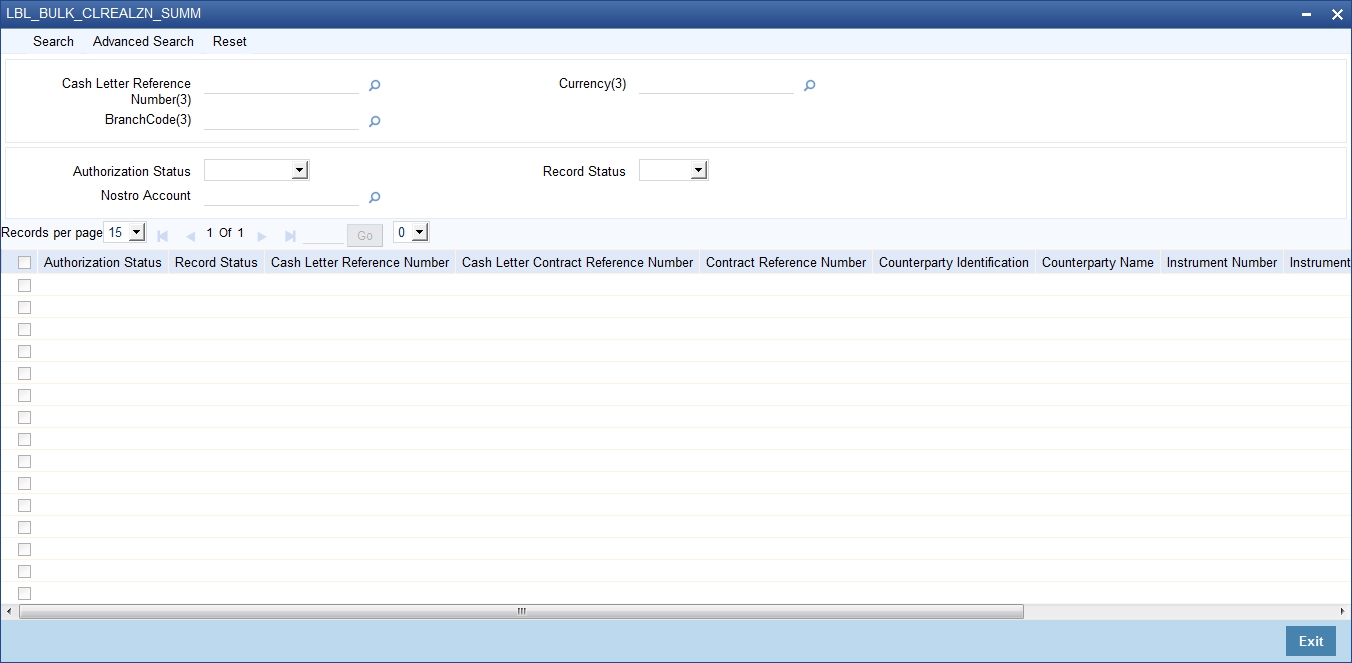This screenshot has height=663, width=1352.
Task: Expand the Record Status dropdown
Action: (673, 171)
